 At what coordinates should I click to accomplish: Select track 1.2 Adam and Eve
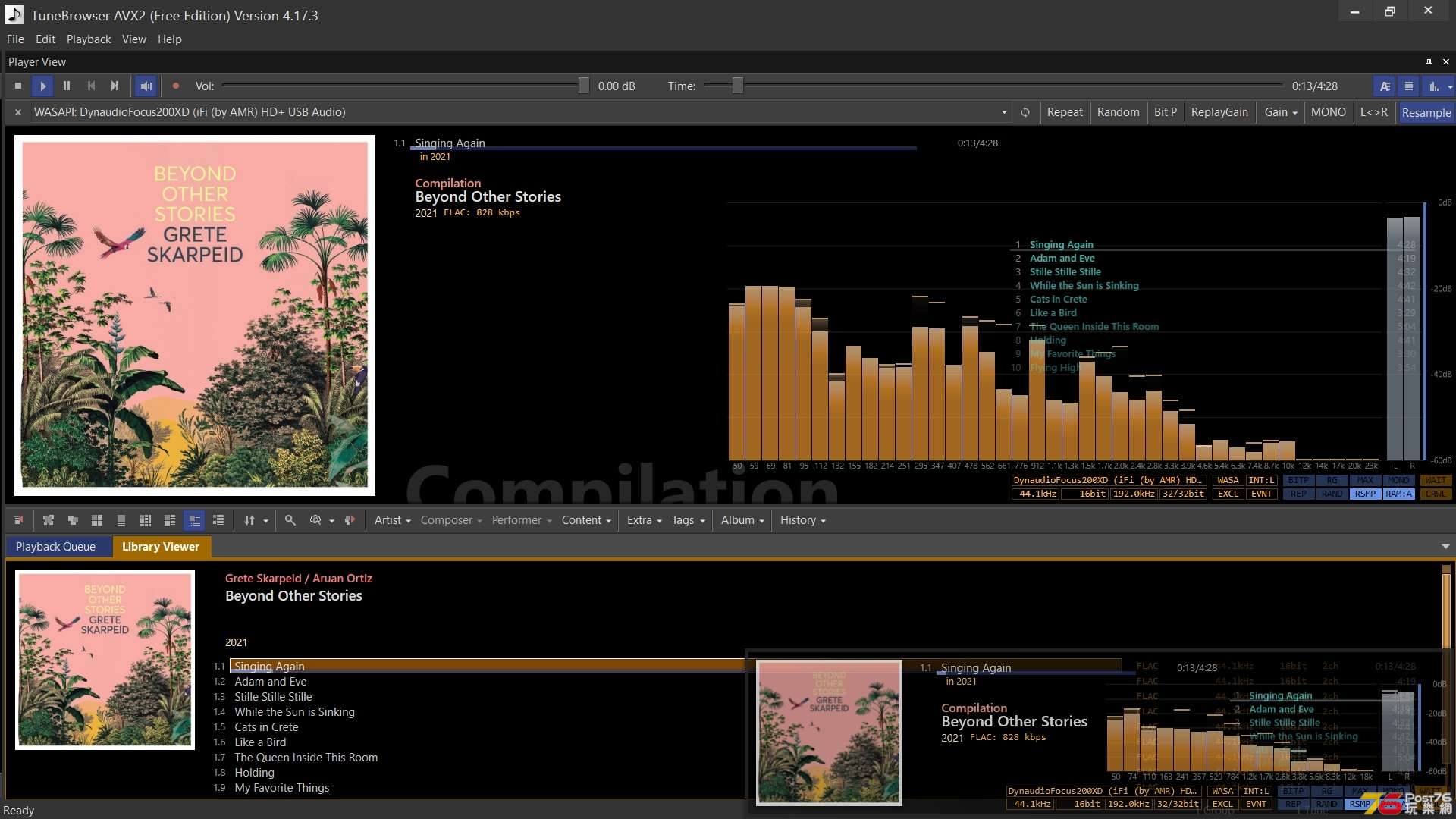[271, 682]
